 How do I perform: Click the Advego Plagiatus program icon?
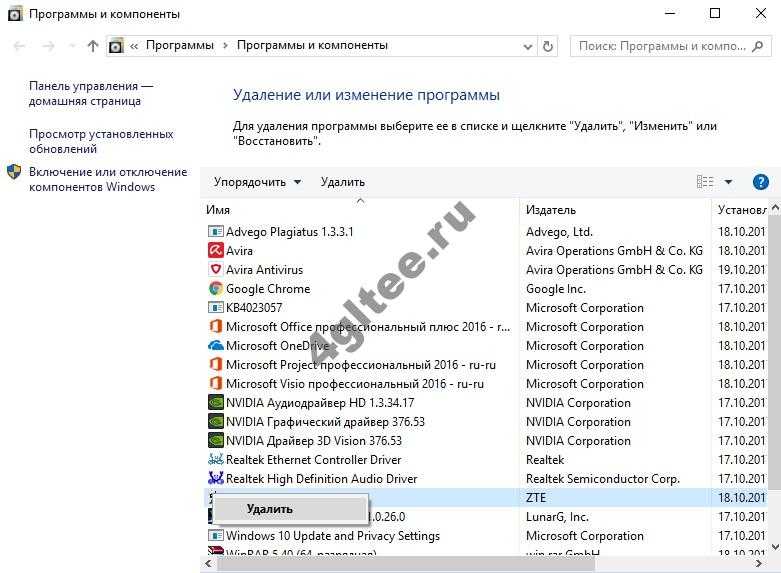pyautogui.click(x=215, y=232)
